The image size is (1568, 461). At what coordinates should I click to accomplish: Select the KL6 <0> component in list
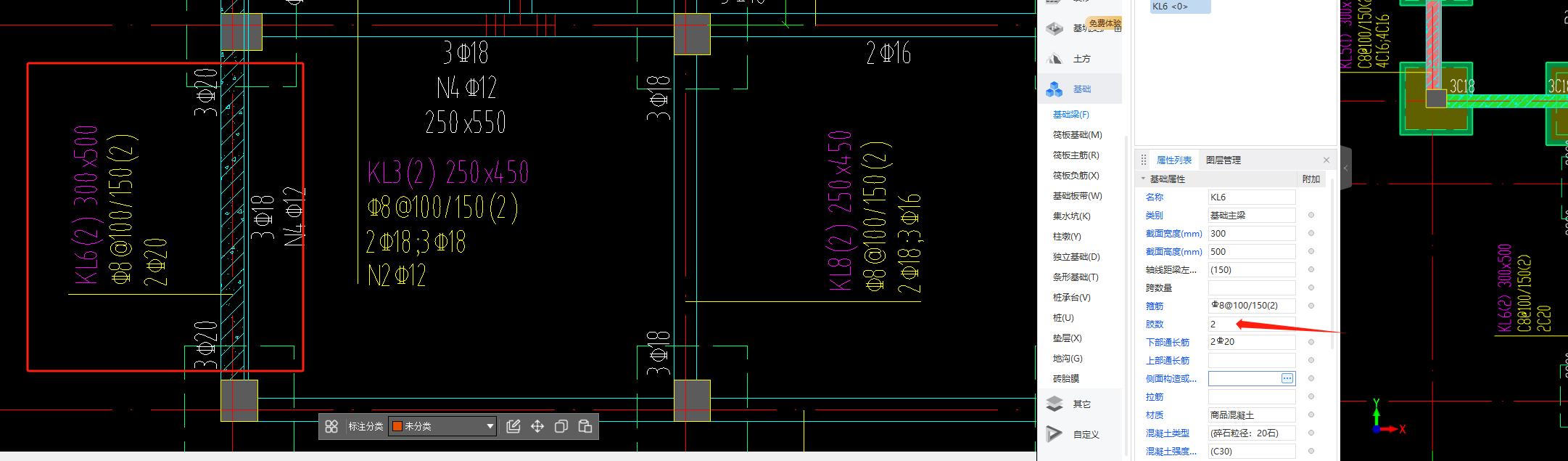[x=1179, y=6]
